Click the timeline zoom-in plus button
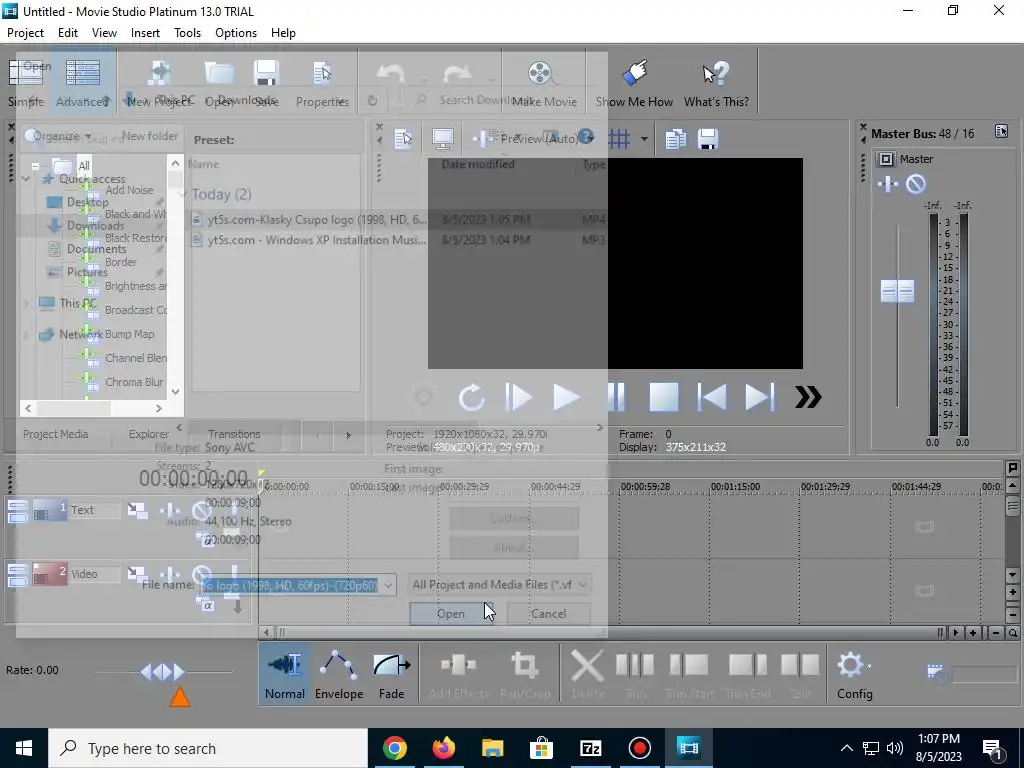The width and height of the screenshot is (1024, 768). tap(973, 632)
